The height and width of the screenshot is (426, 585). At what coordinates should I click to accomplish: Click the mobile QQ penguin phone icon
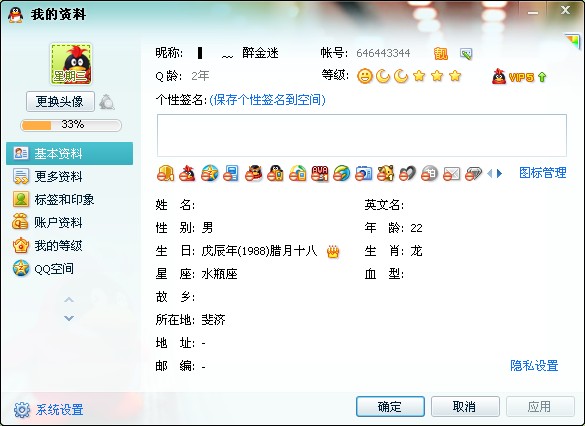click(x=275, y=173)
